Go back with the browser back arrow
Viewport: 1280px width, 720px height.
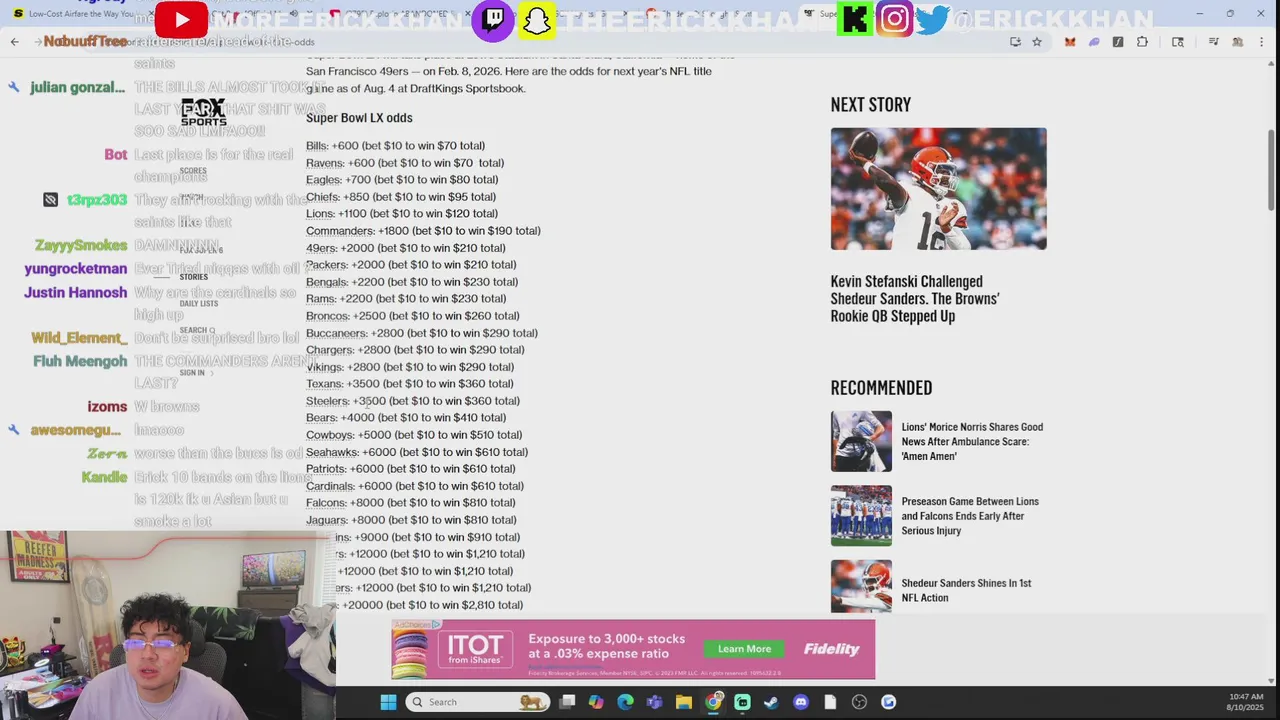(14, 42)
